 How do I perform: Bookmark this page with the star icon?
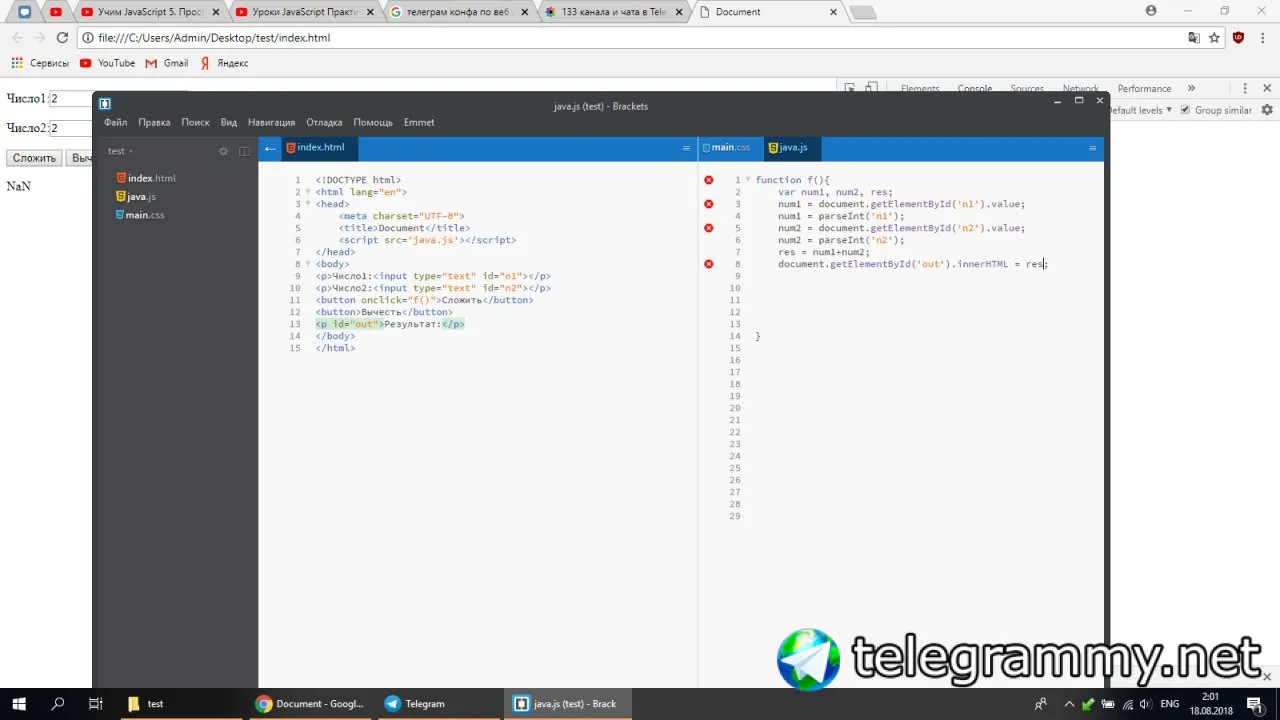[x=1214, y=38]
